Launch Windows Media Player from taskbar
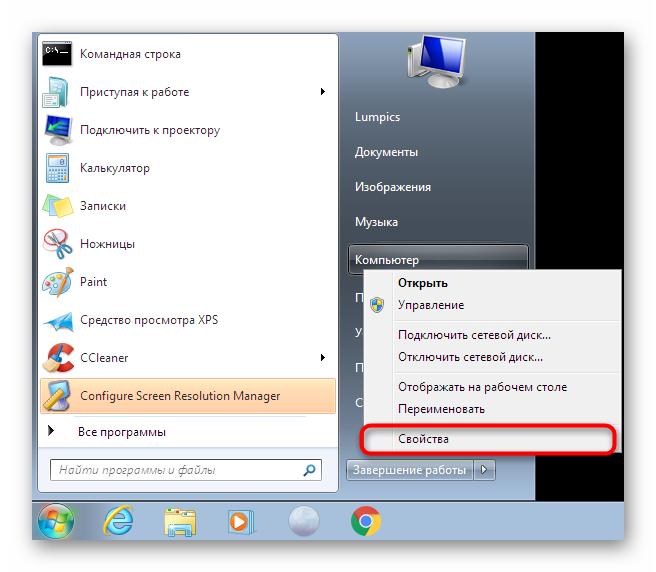 [241, 522]
